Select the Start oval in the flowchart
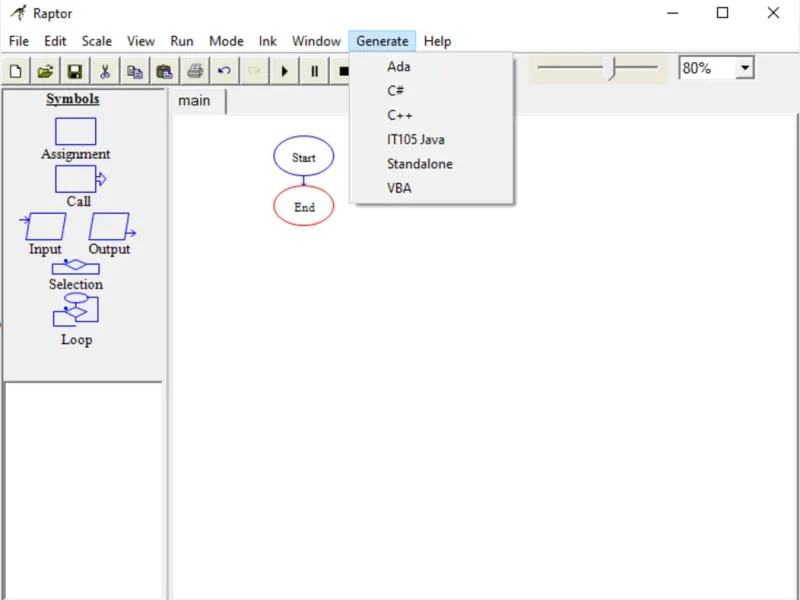The image size is (800, 600). [x=304, y=156]
